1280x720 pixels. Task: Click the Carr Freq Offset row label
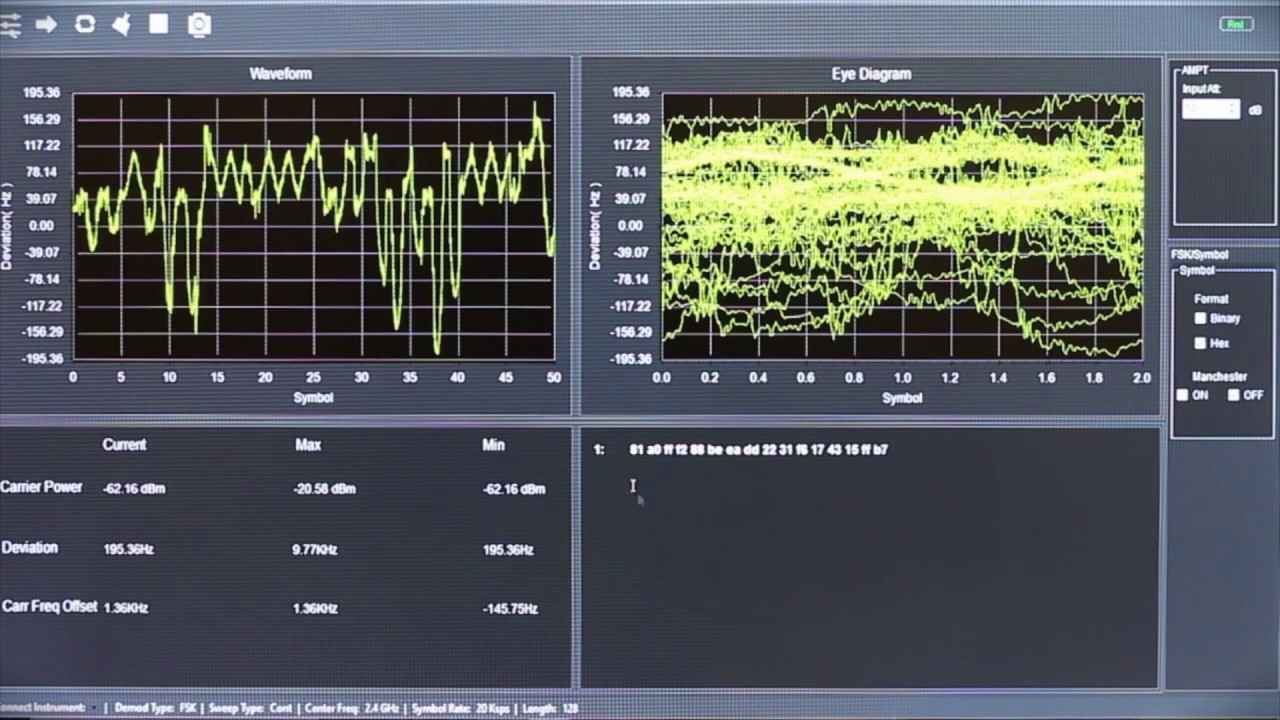49,606
